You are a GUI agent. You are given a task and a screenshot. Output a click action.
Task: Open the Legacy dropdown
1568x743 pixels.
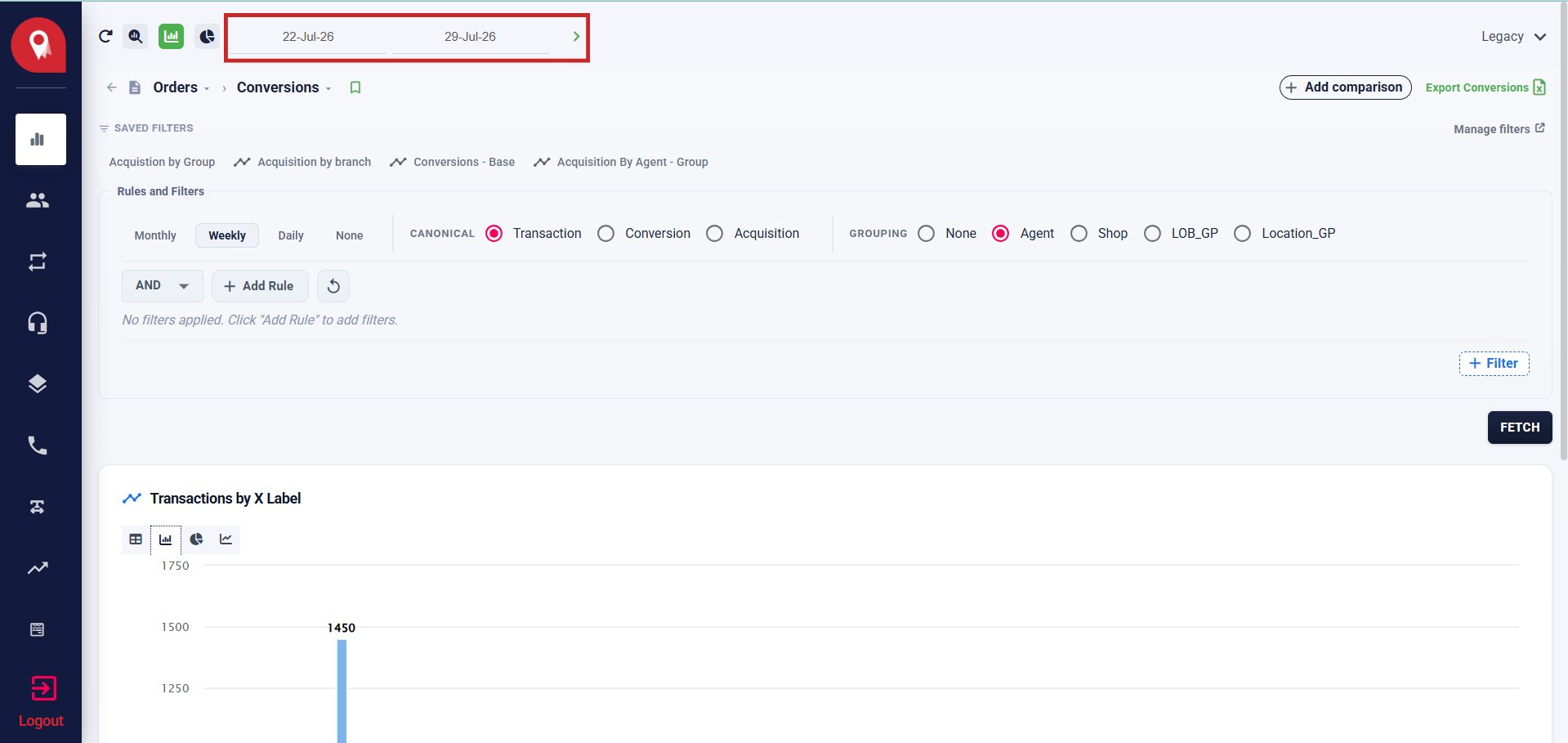click(1513, 37)
